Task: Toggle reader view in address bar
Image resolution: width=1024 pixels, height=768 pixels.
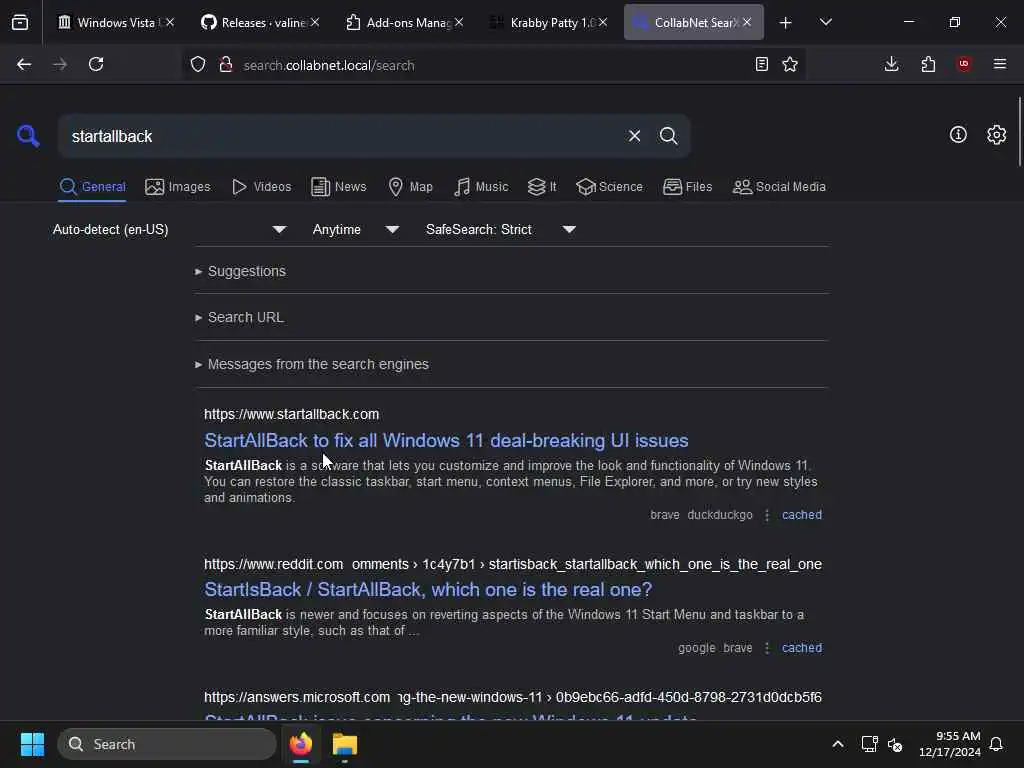Action: coord(761,64)
